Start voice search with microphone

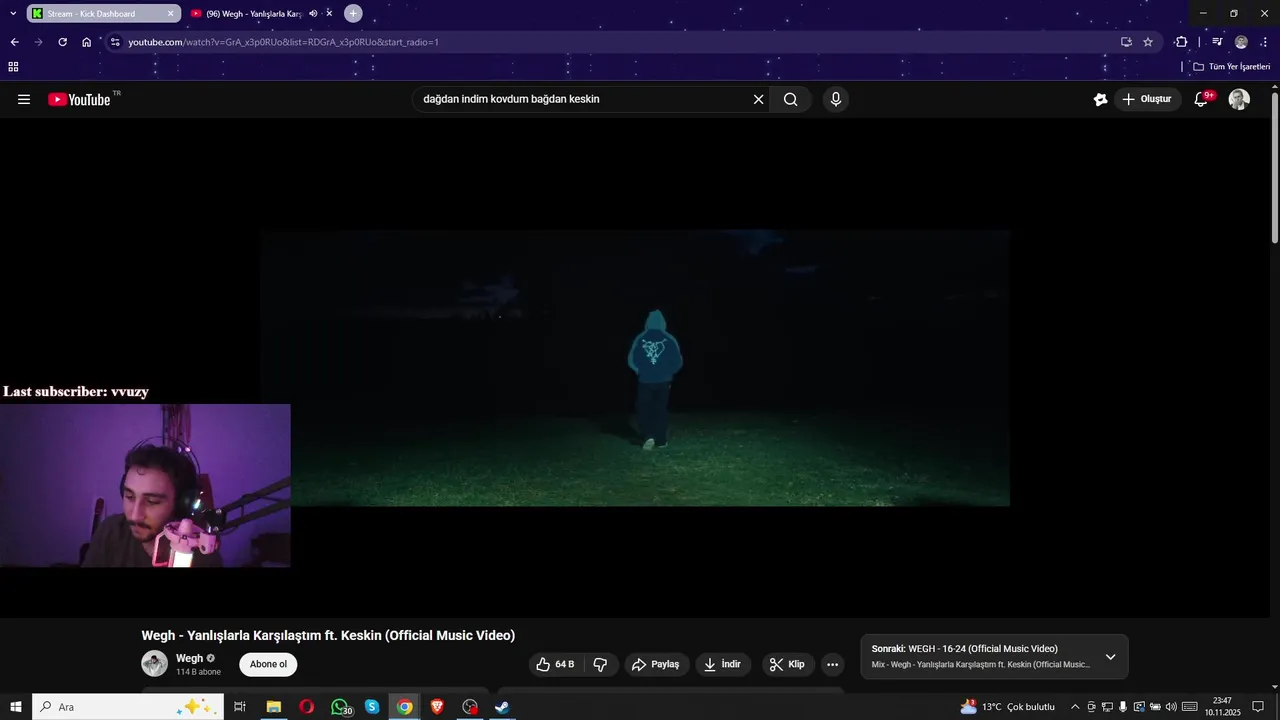tap(836, 99)
